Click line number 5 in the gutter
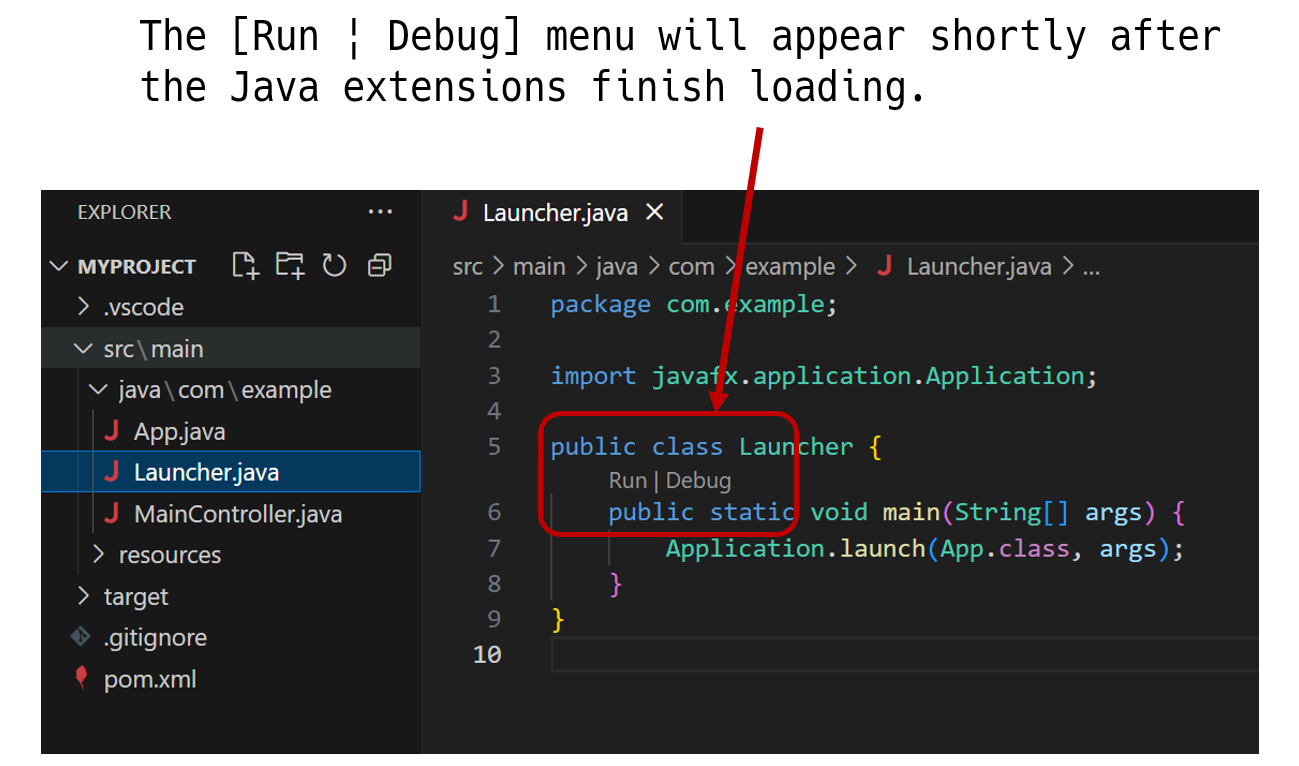 [x=494, y=446]
